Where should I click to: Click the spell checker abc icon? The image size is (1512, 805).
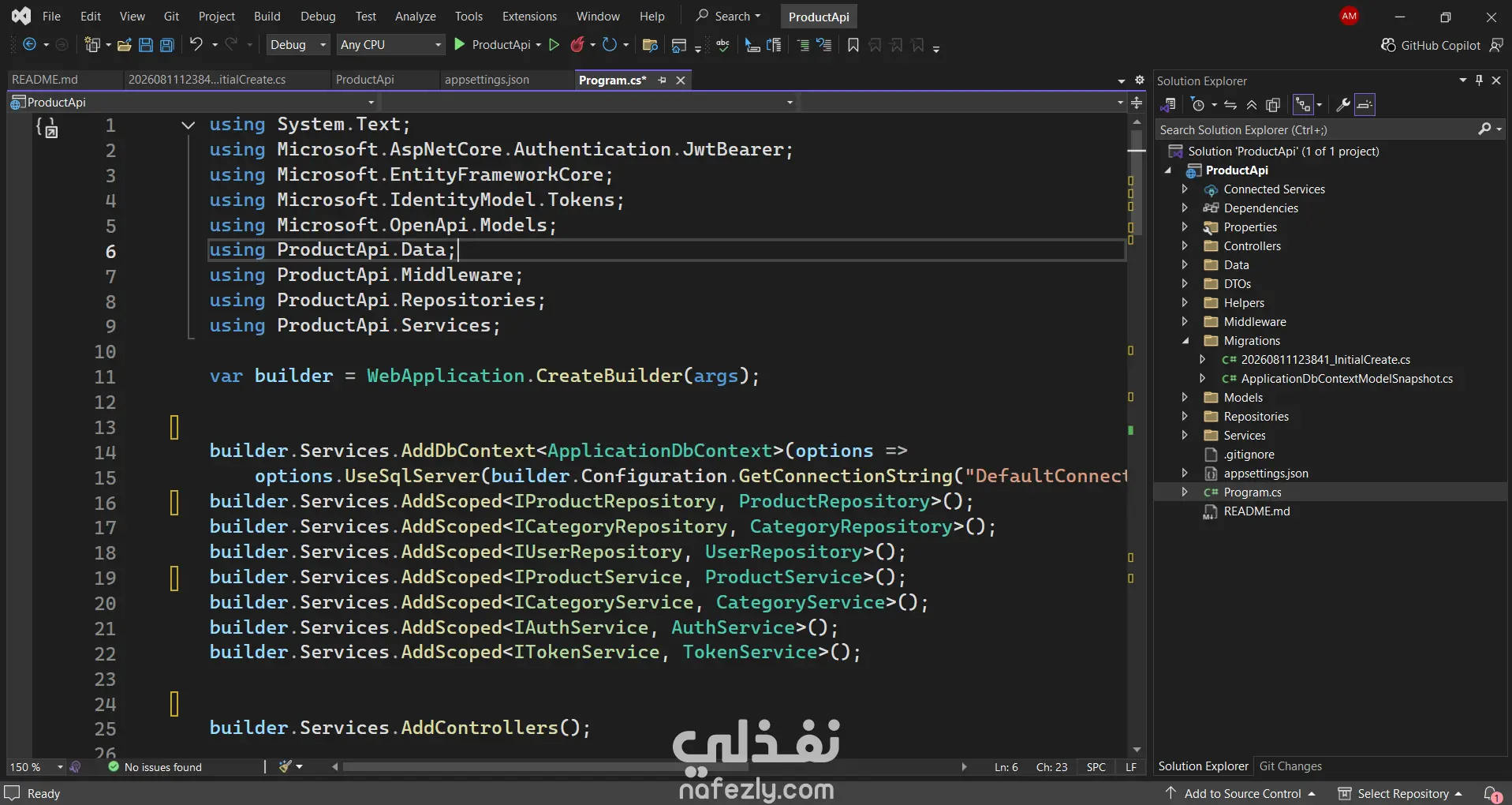(722, 45)
